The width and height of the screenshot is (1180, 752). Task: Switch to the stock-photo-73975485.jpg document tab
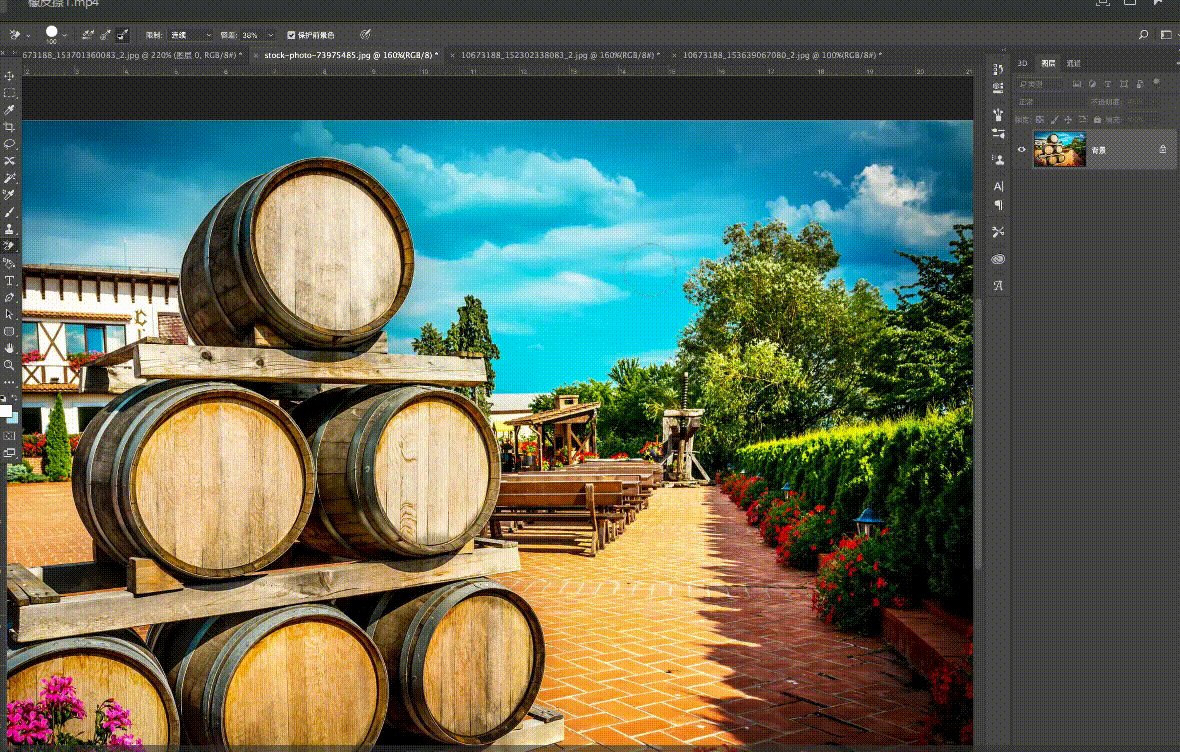[x=350, y=55]
